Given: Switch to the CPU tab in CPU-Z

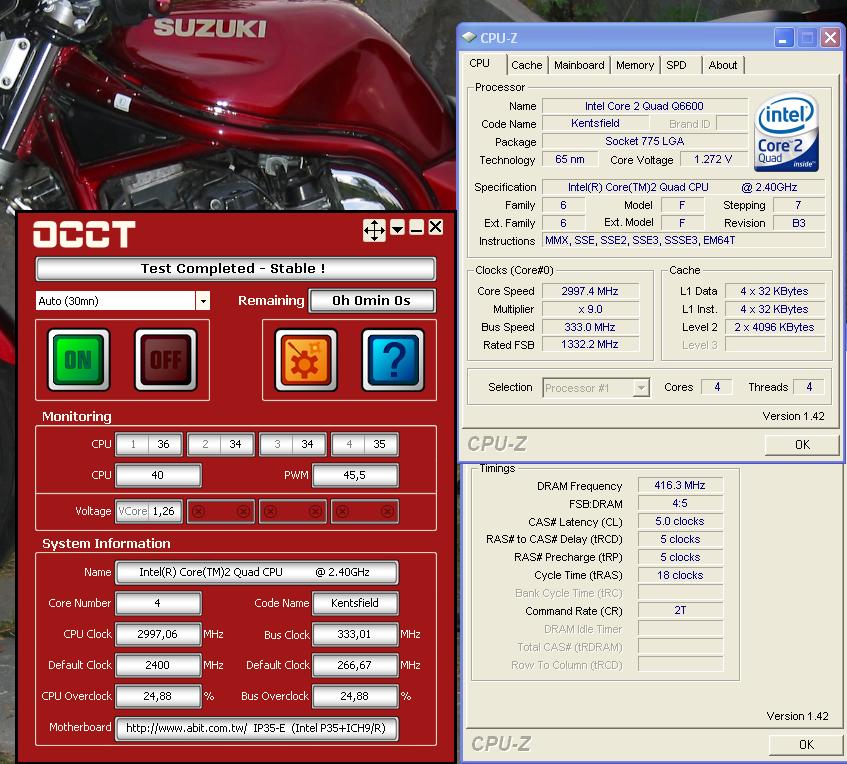Looking at the screenshot, I should (480, 64).
